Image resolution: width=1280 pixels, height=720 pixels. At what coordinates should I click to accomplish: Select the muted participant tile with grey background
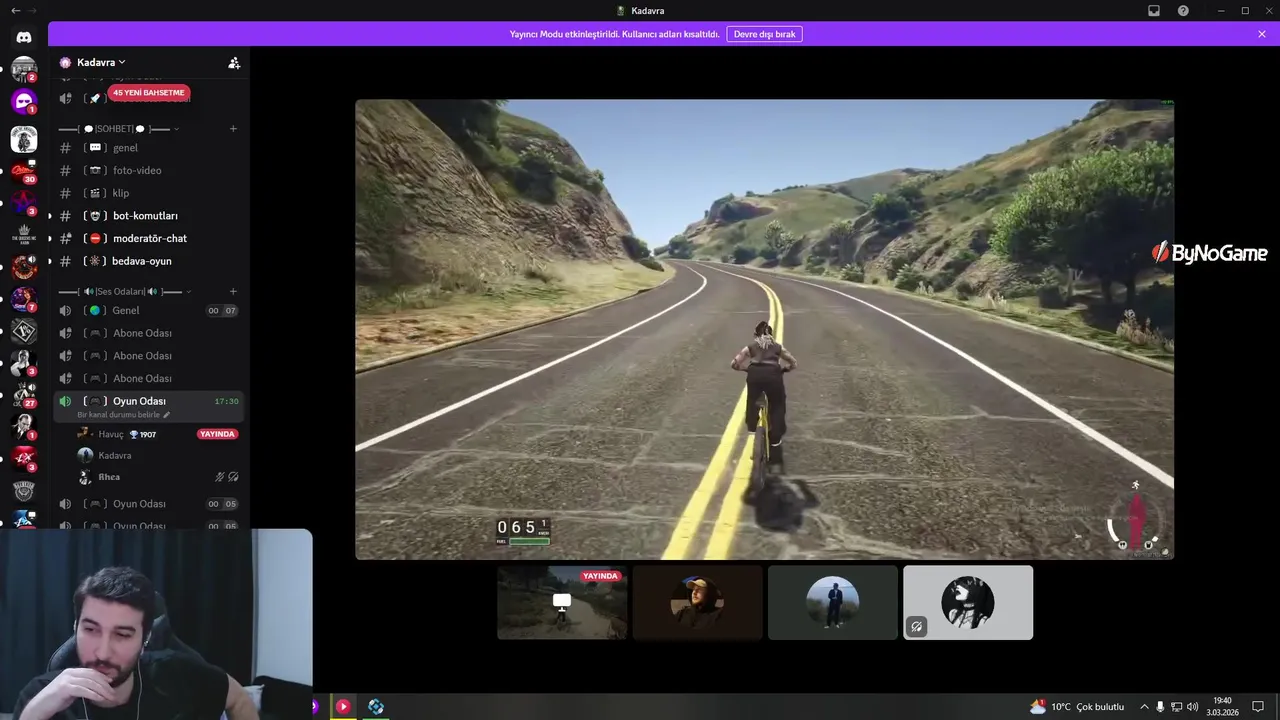click(x=968, y=602)
